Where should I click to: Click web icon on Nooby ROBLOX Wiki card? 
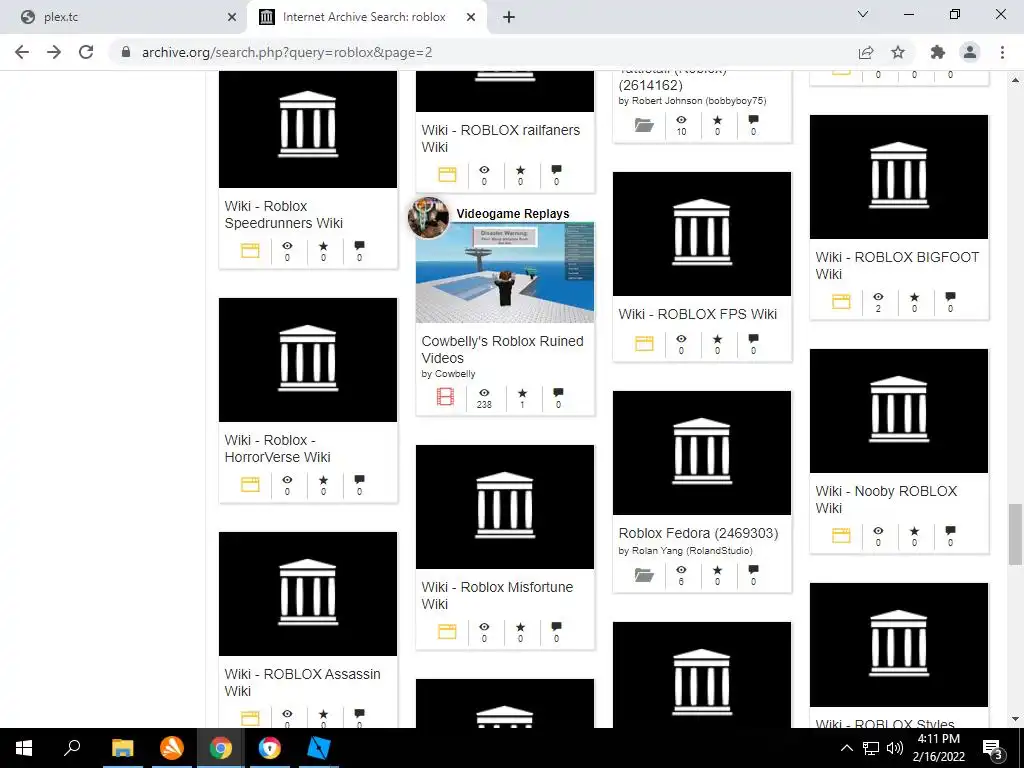pos(841,536)
